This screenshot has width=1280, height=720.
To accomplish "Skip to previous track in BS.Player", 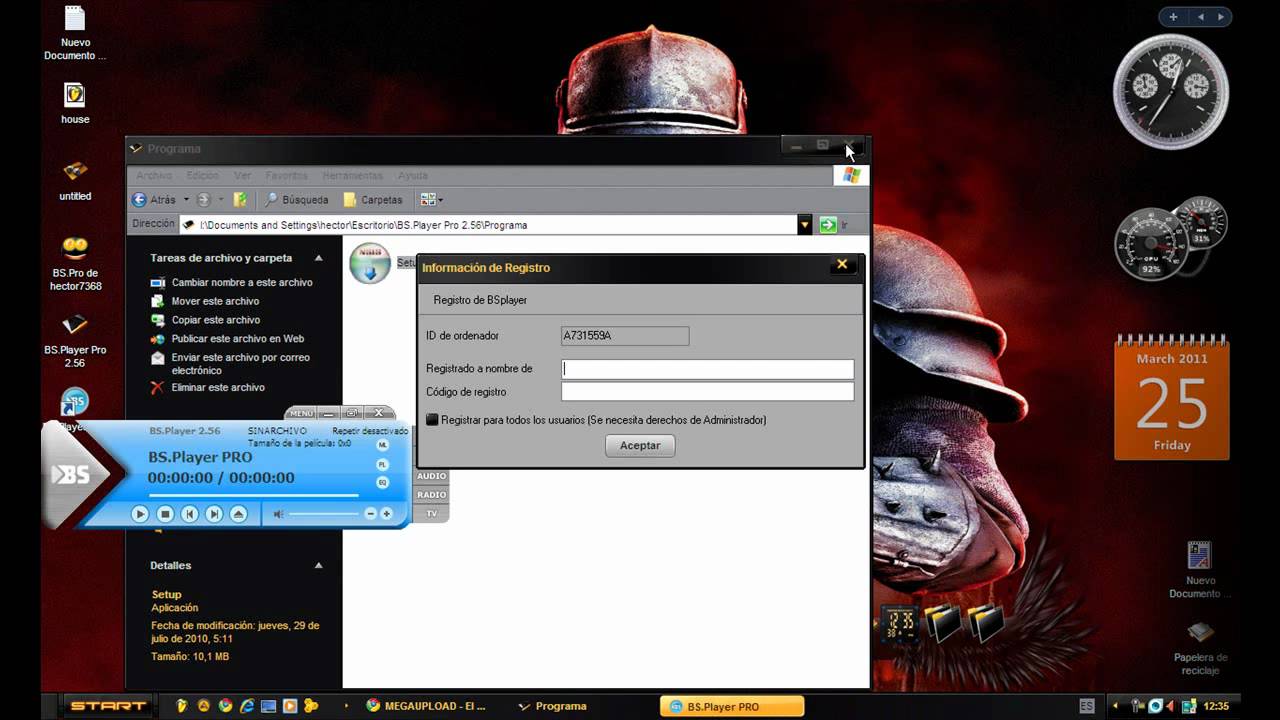I will pyautogui.click(x=190, y=514).
